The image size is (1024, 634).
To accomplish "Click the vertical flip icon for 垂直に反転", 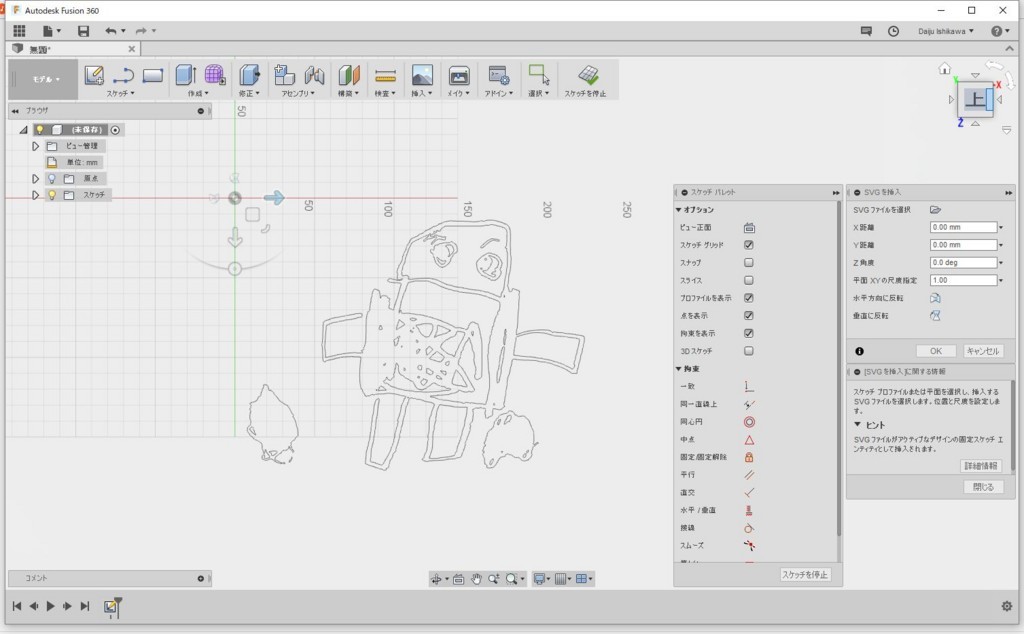I will [935, 315].
